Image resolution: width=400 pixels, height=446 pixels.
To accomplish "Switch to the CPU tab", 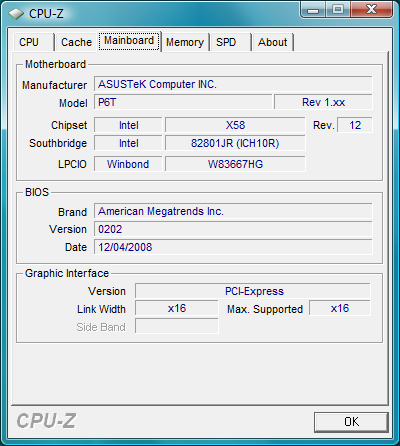I will (34, 42).
